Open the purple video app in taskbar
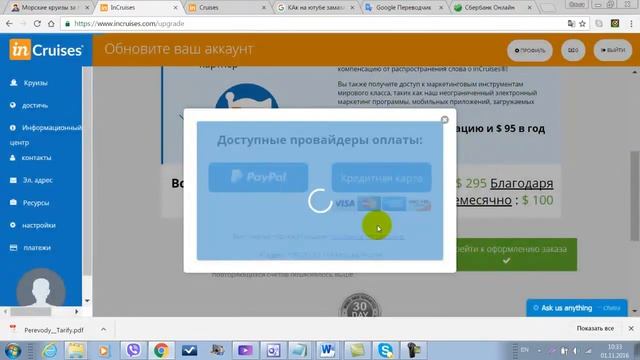The image size is (640, 360). pyautogui.click(x=245, y=351)
